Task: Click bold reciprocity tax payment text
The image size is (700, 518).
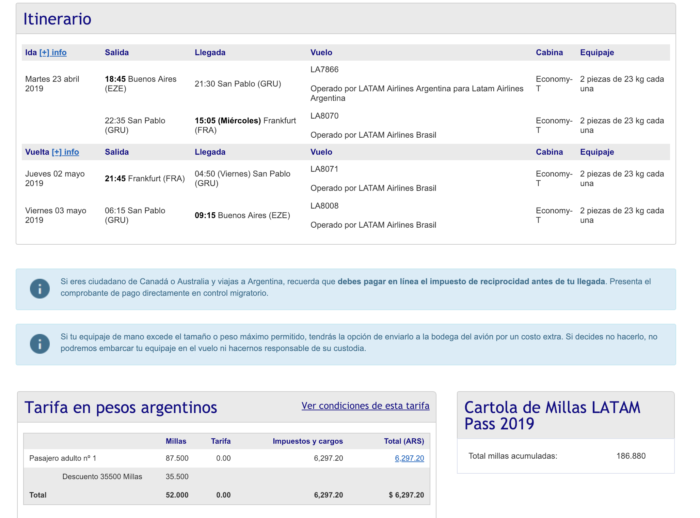Action: (x=470, y=282)
